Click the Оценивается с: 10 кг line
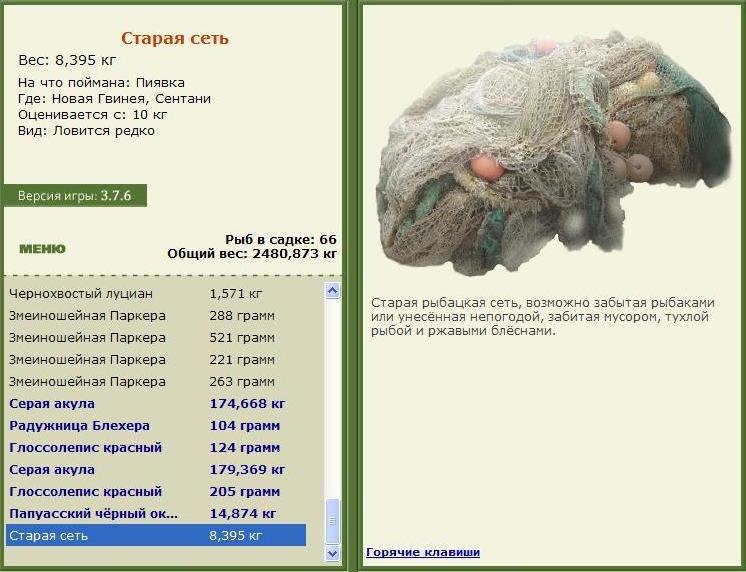This screenshot has width=746, height=572. click(93, 115)
